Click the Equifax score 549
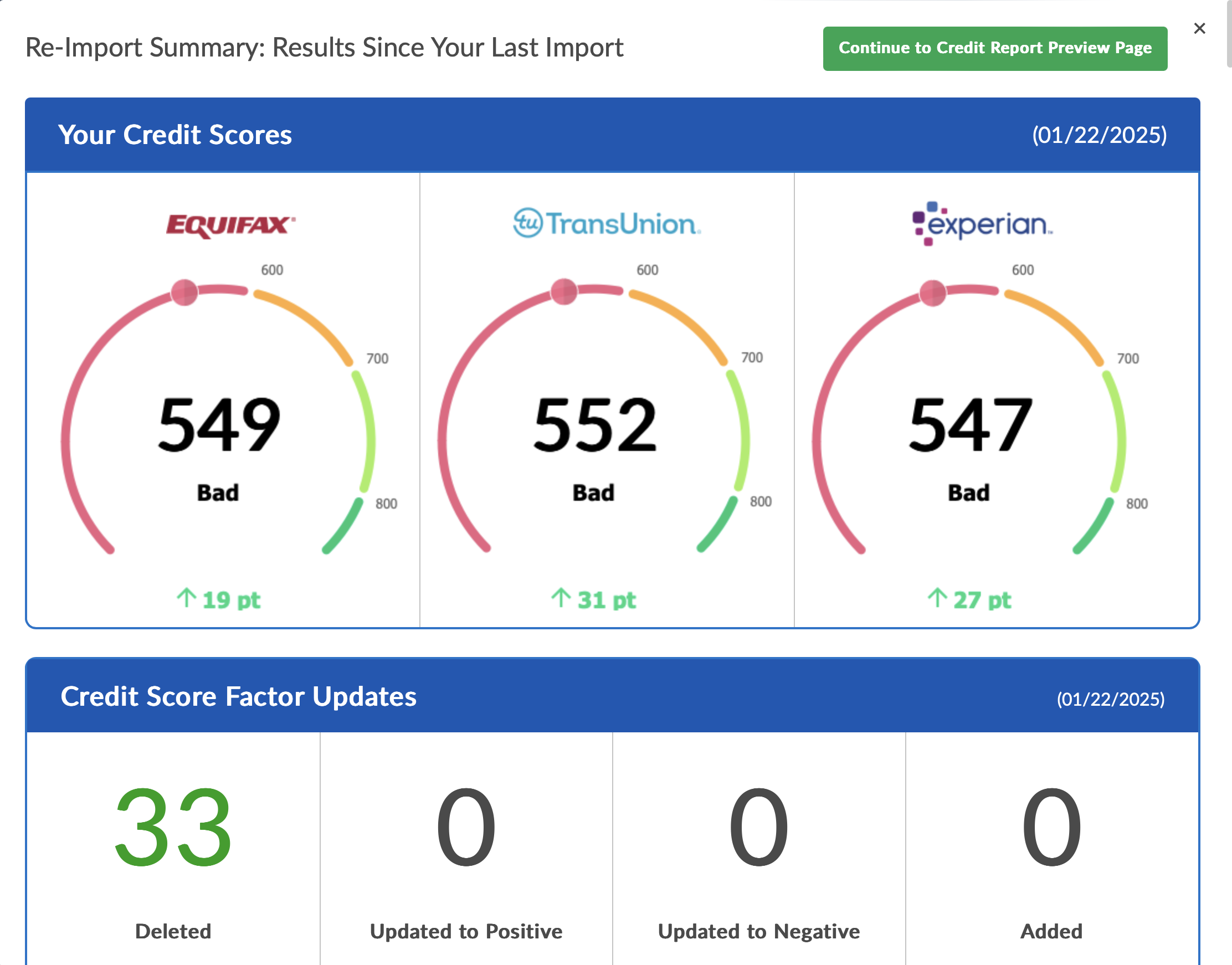The image size is (1232, 965). (x=219, y=425)
